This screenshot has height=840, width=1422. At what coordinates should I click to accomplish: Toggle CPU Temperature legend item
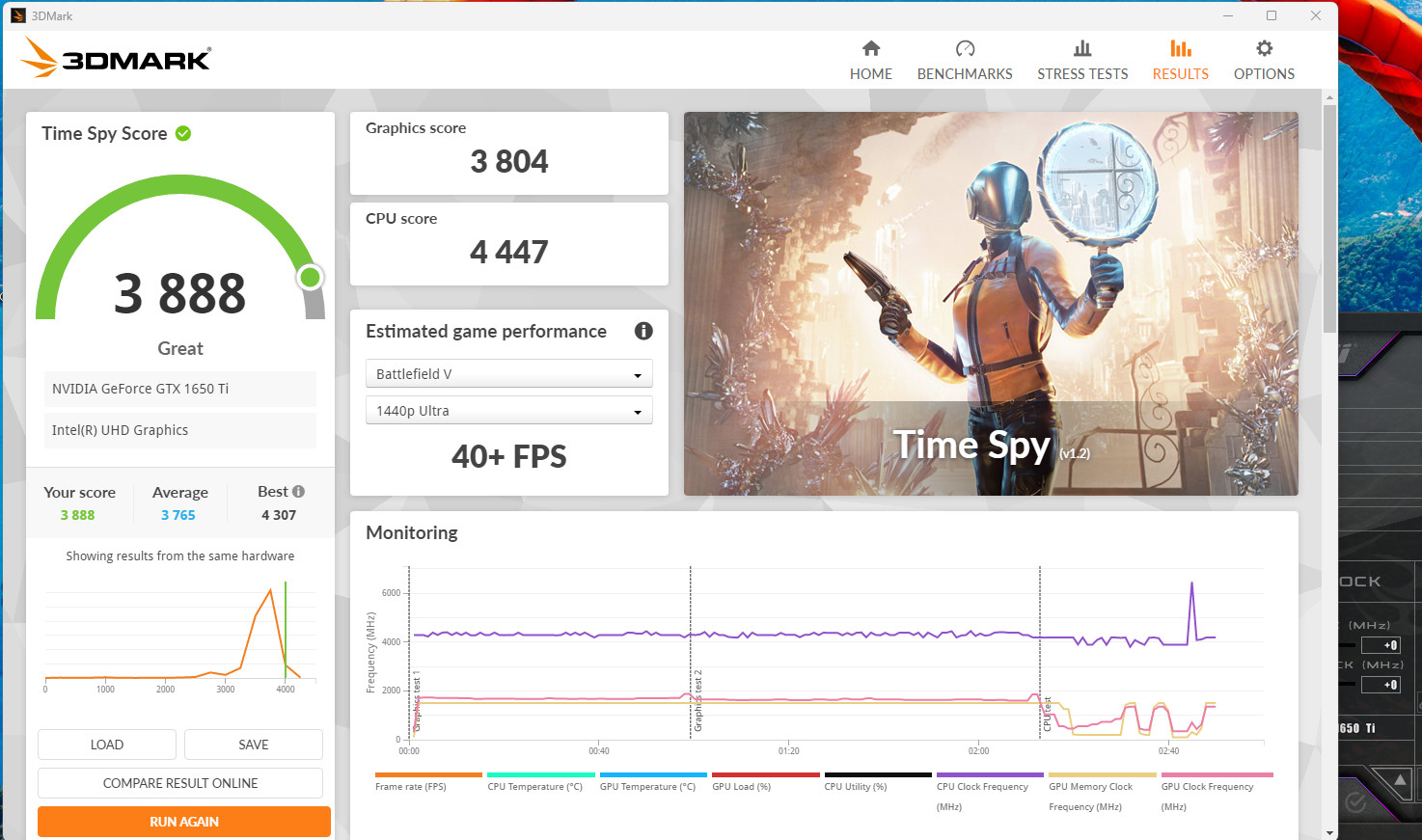pos(540,782)
